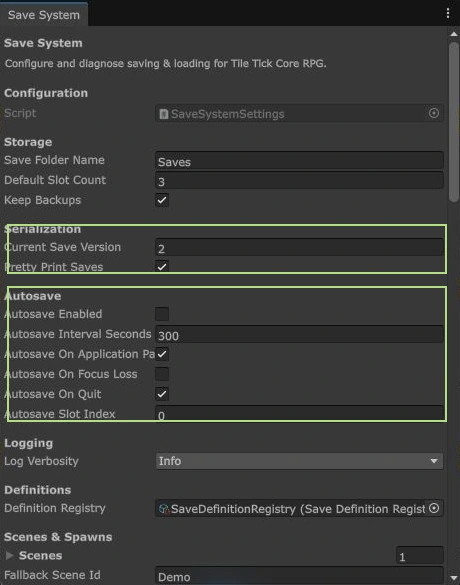This screenshot has width=460, height=585.
Task: Click the Fallback Scene Id field
Action: tap(299, 576)
